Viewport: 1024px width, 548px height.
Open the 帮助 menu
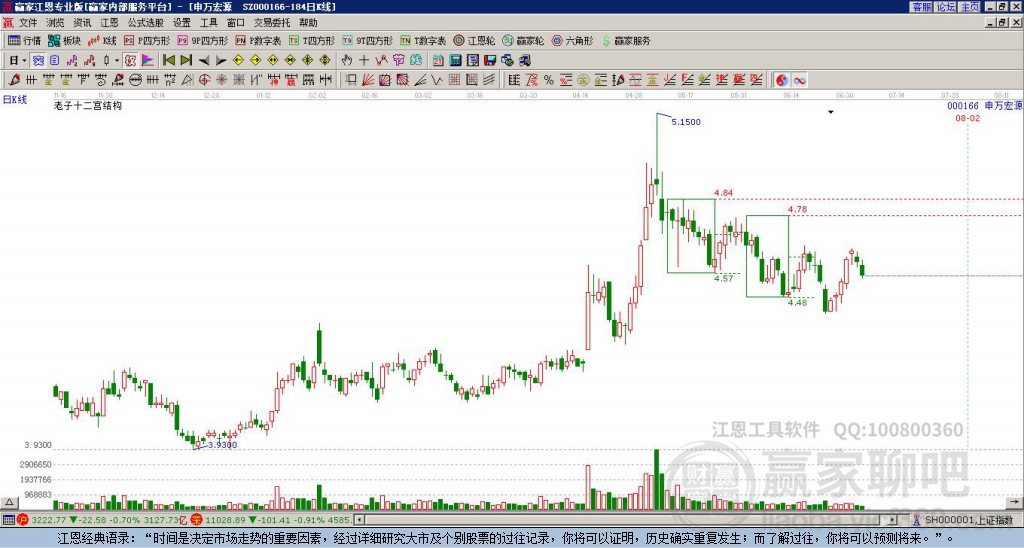[x=308, y=23]
